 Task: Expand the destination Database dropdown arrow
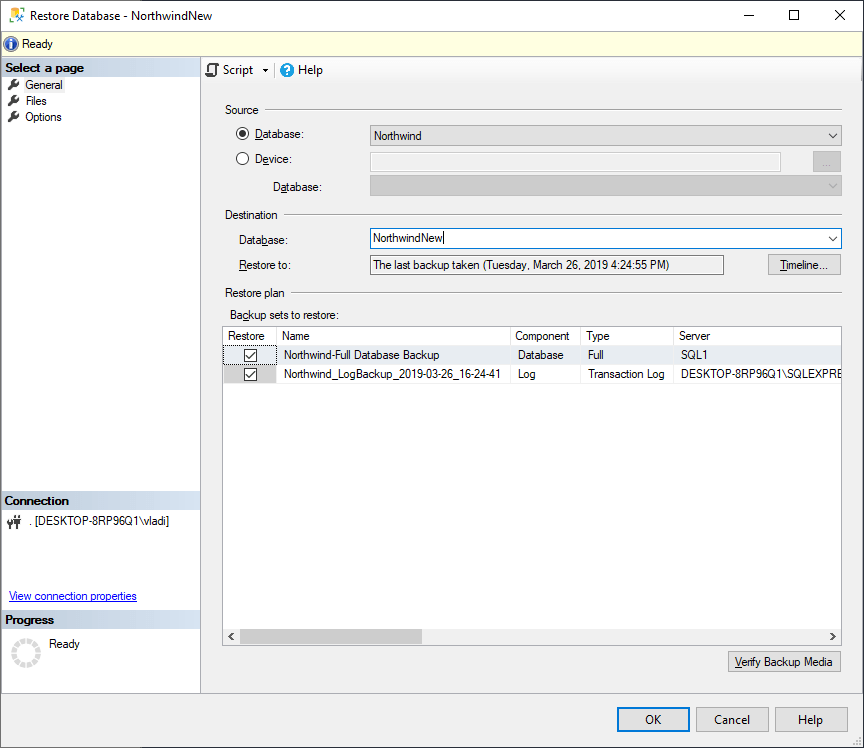point(832,239)
